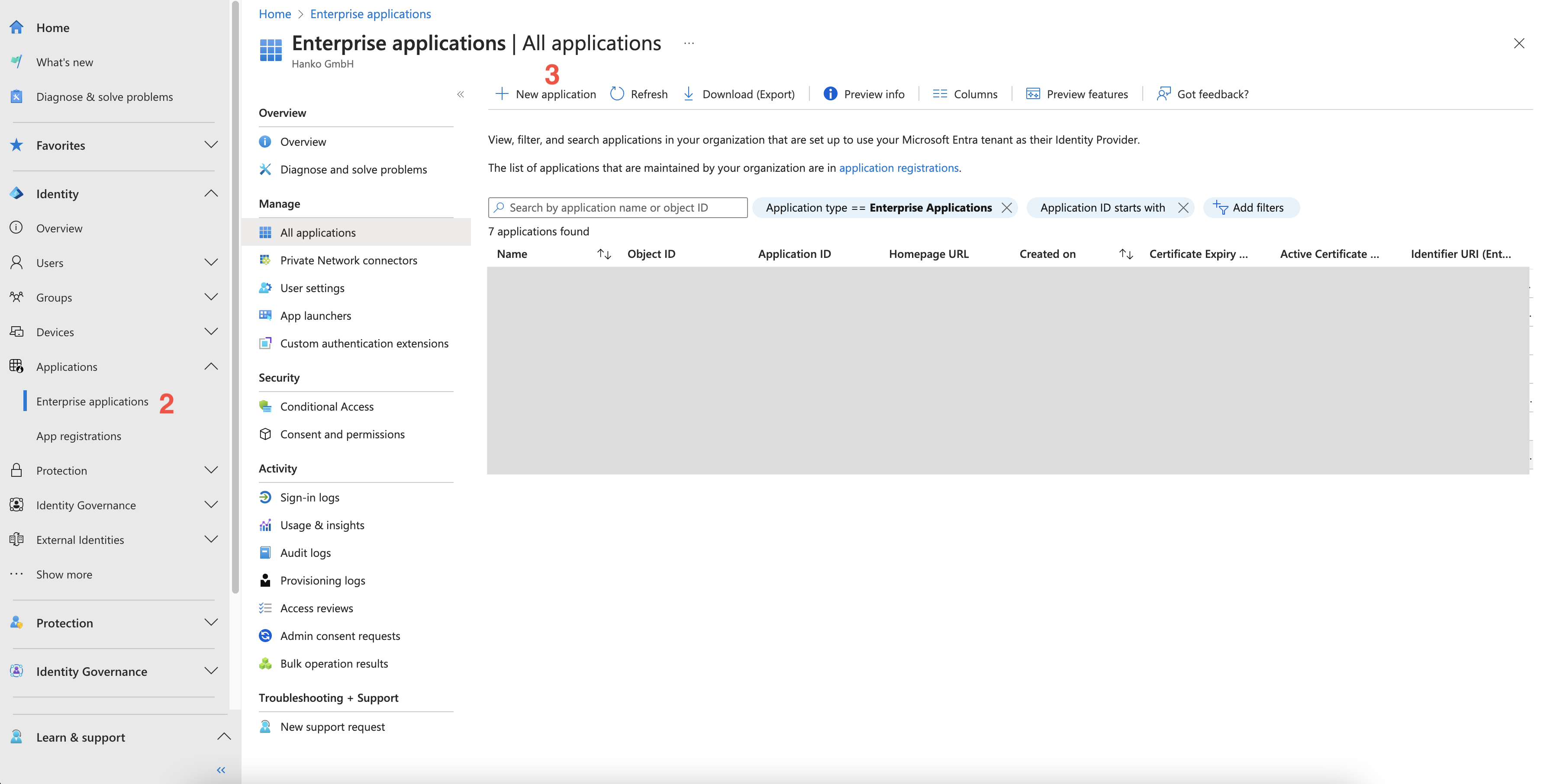Screen dimensions: 1547x784
Task: Select Sign-in logs under Activity
Action: click(309, 498)
